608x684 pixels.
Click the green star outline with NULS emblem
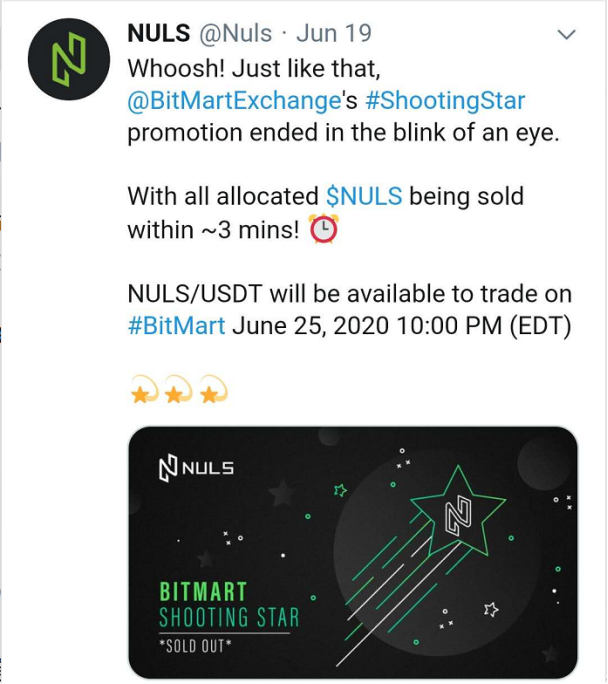(458, 510)
